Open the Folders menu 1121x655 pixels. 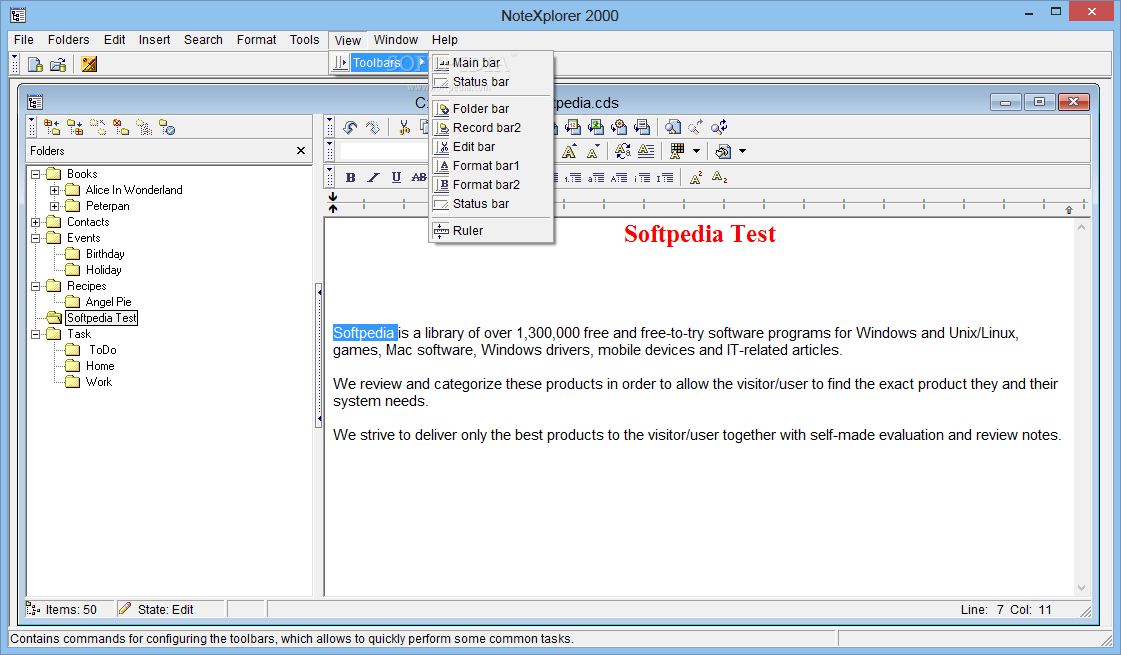[x=69, y=40]
